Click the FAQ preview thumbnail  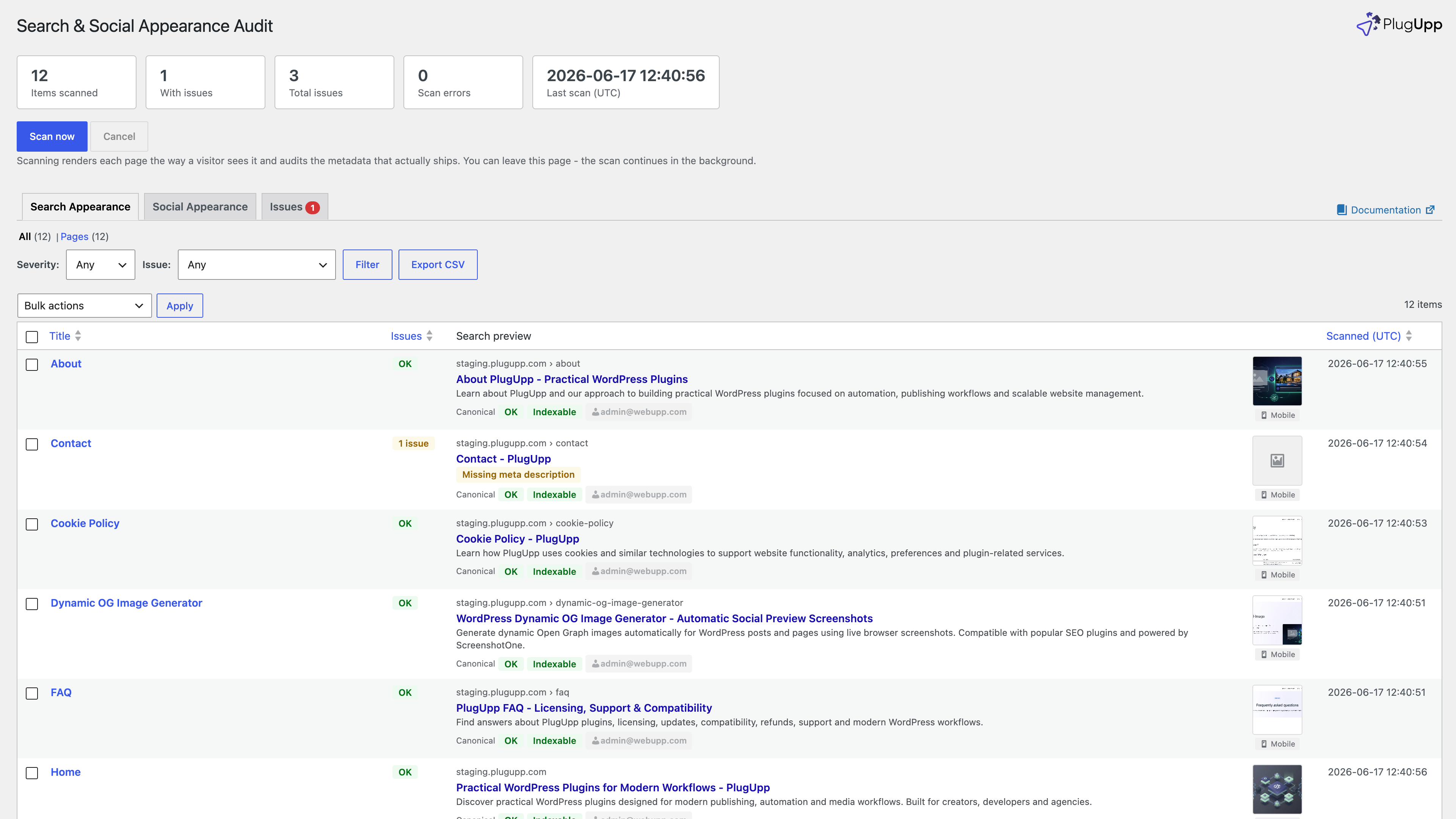pos(1277,710)
